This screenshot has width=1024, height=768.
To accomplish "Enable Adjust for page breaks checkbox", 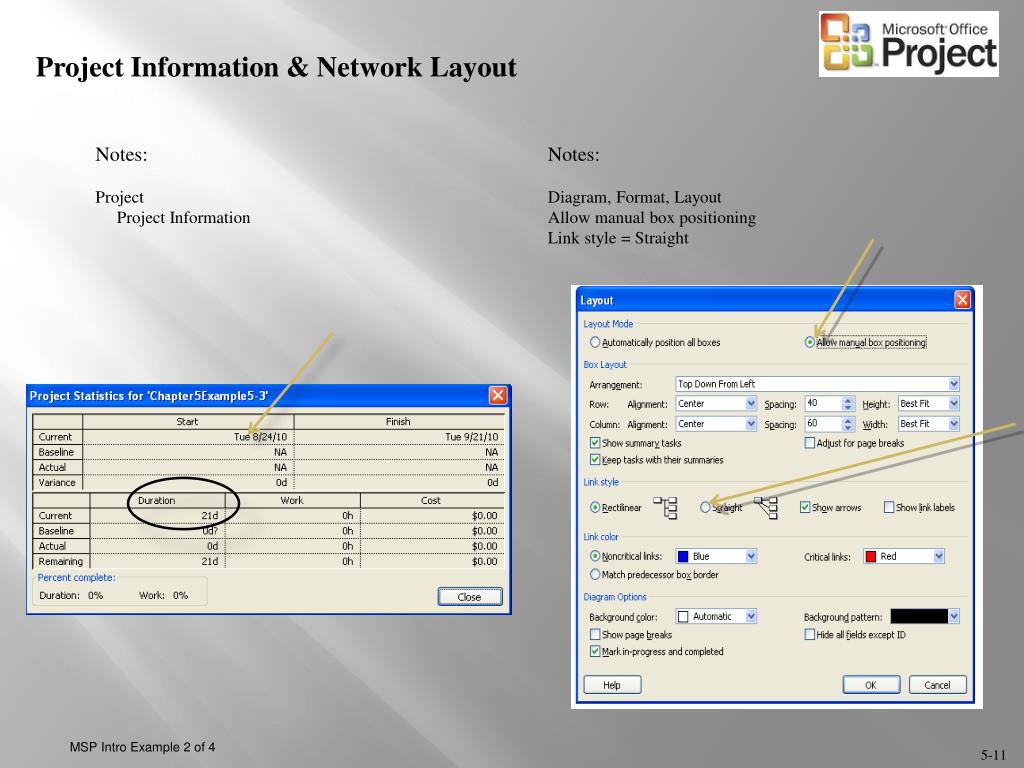I will coord(810,443).
